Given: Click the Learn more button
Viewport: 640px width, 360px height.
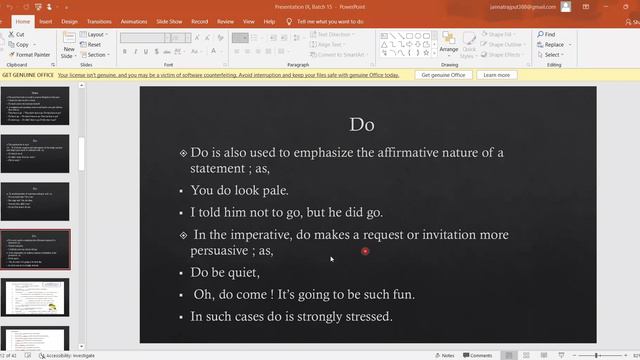Looking at the screenshot, I should [496, 75].
